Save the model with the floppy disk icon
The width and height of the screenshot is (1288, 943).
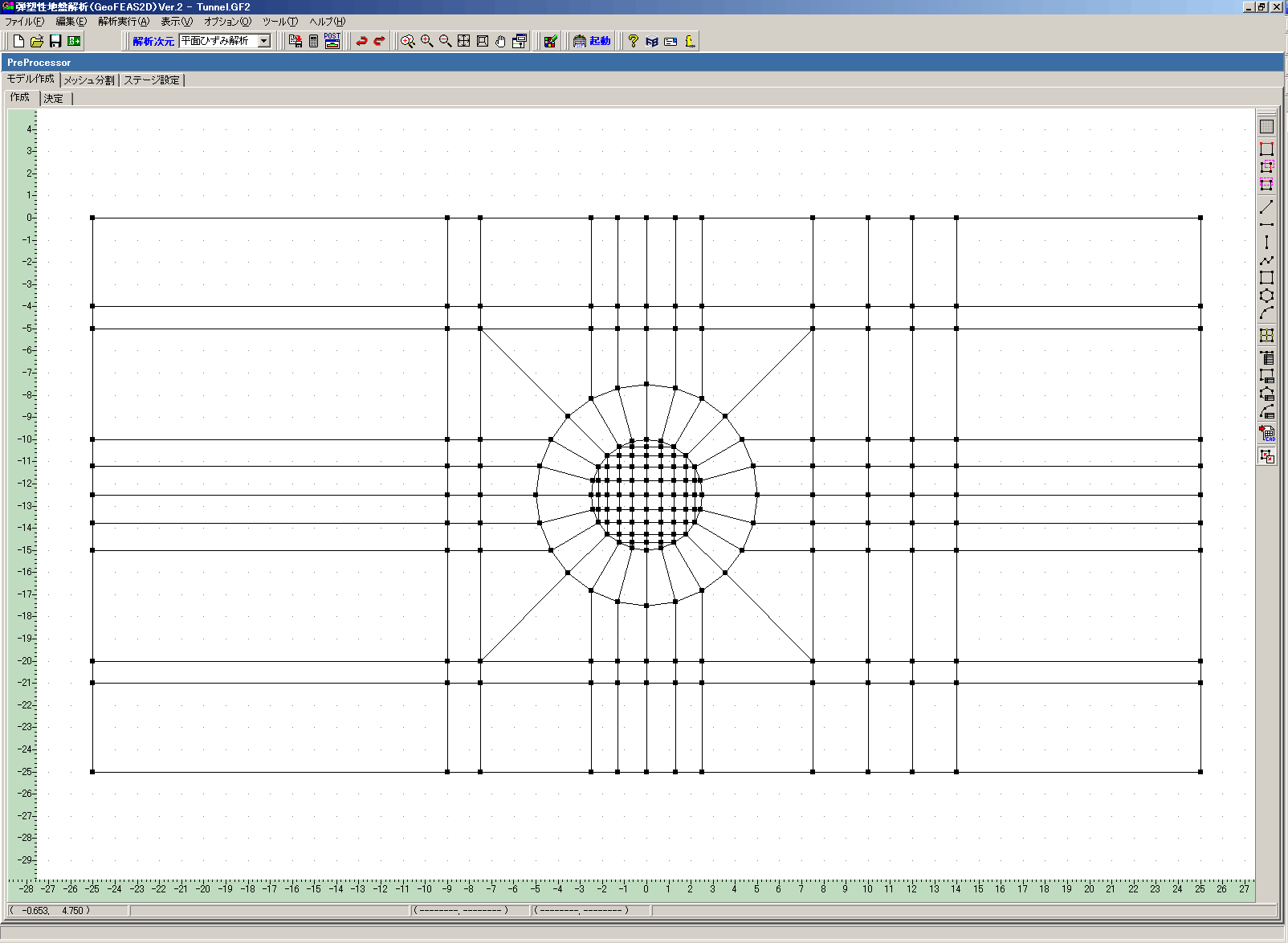(x=55, y=41)
